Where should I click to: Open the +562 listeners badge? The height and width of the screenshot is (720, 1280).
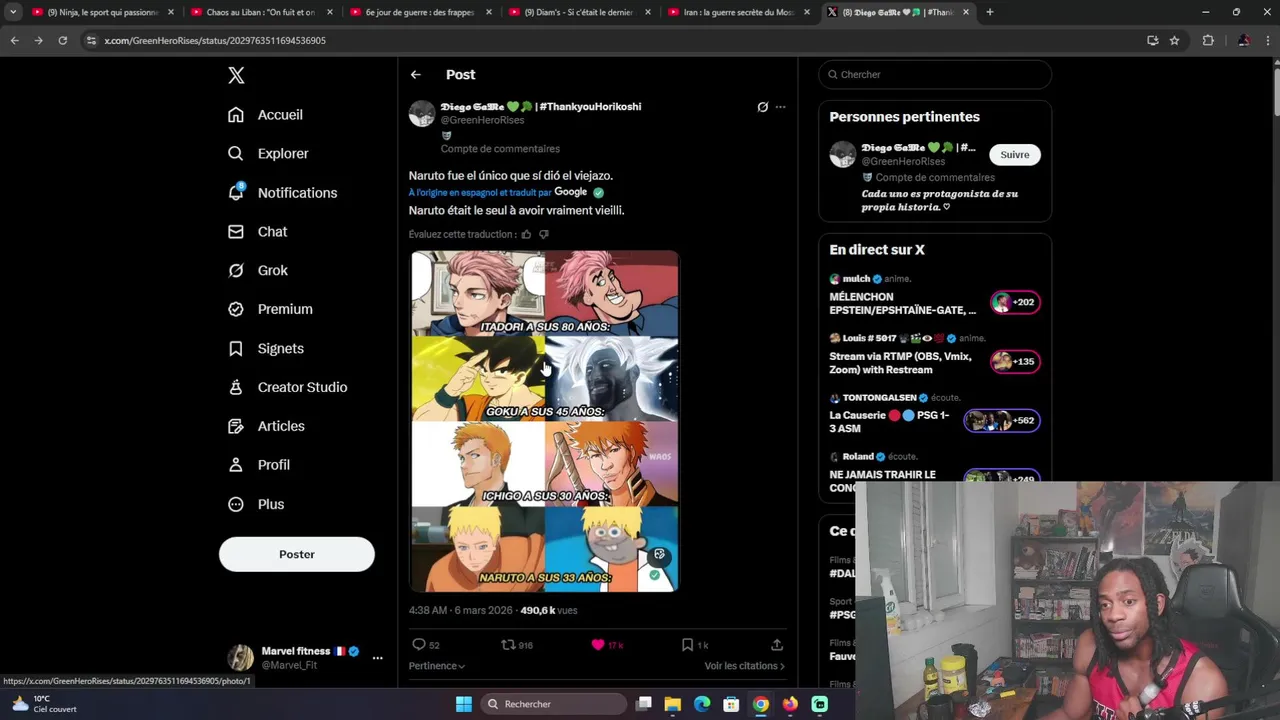coord(1002,421)
